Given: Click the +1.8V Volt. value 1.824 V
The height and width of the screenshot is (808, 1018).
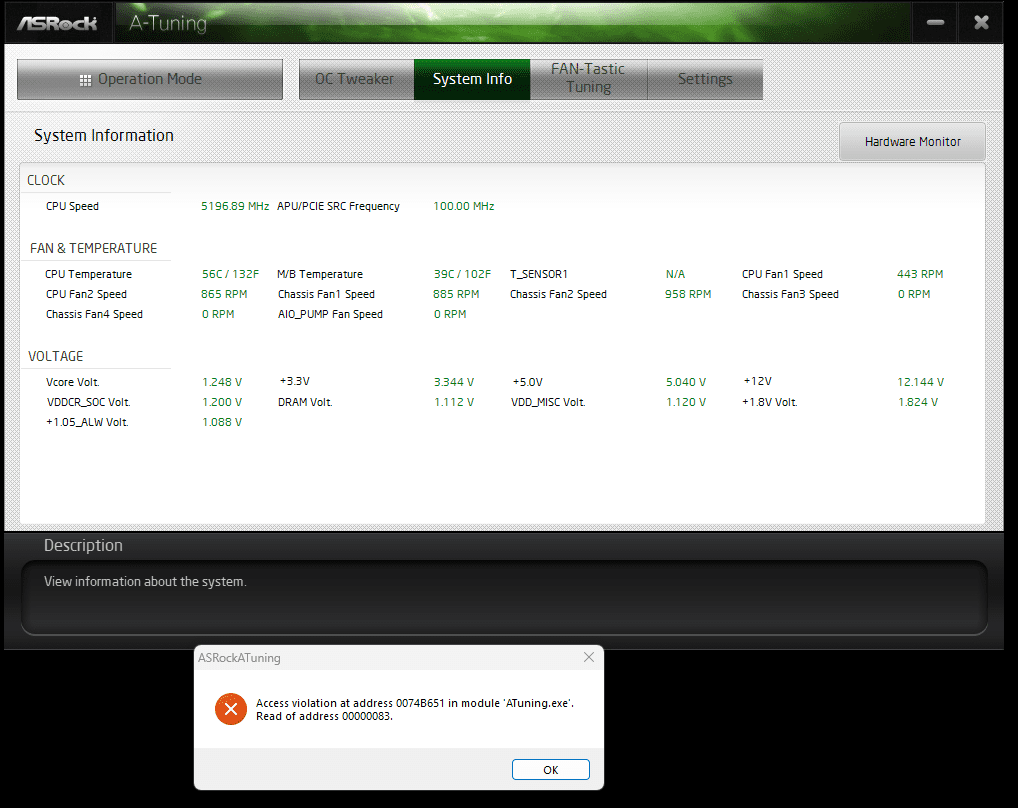Looking at the screenshot, I should click(x=918, y=402).
